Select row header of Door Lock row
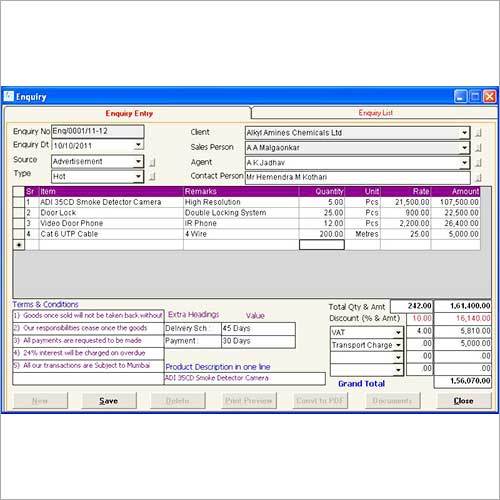 (x=19, y=213)
